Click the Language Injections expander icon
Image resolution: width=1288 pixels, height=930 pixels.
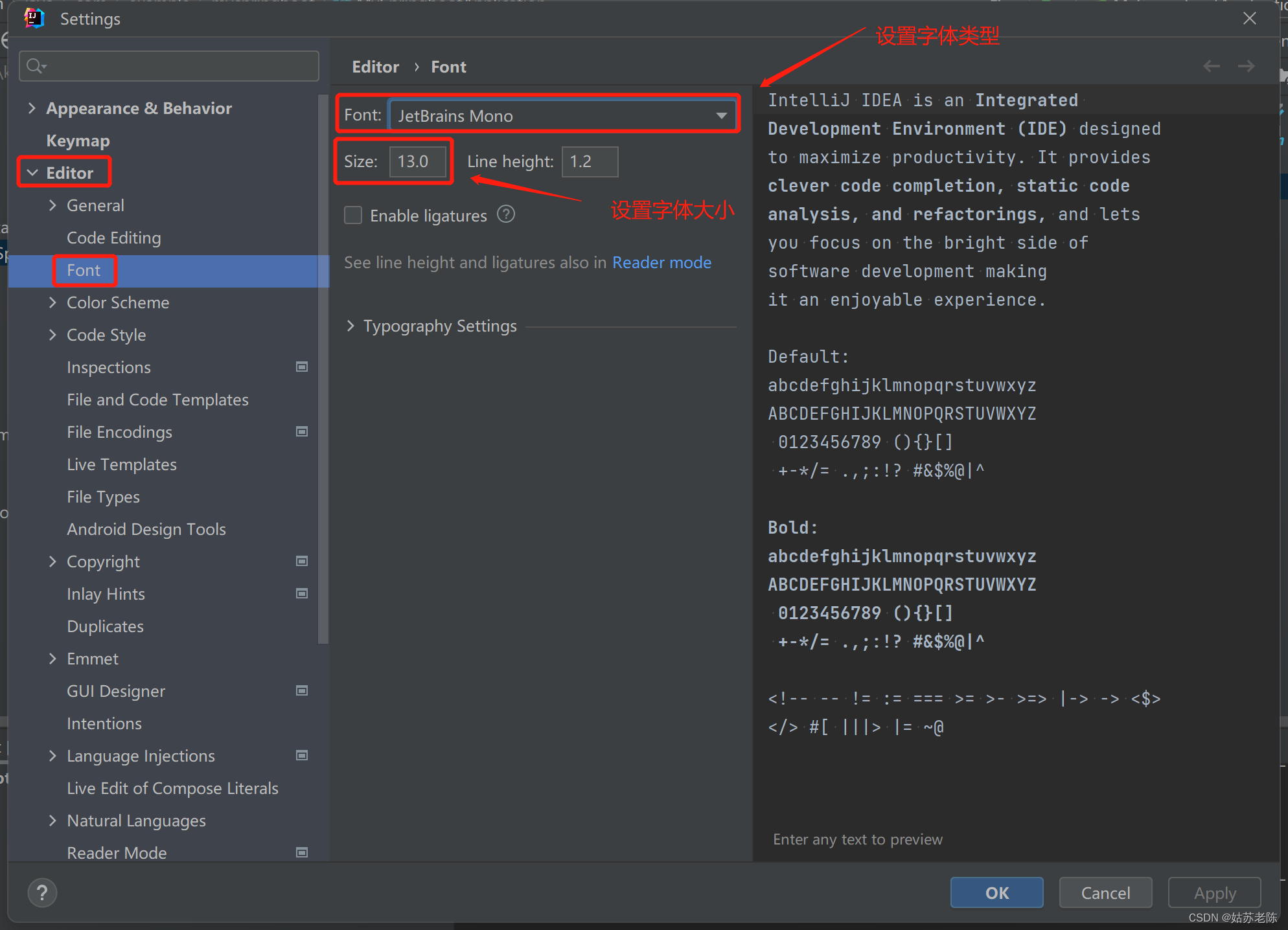click(x=53, y=756)
